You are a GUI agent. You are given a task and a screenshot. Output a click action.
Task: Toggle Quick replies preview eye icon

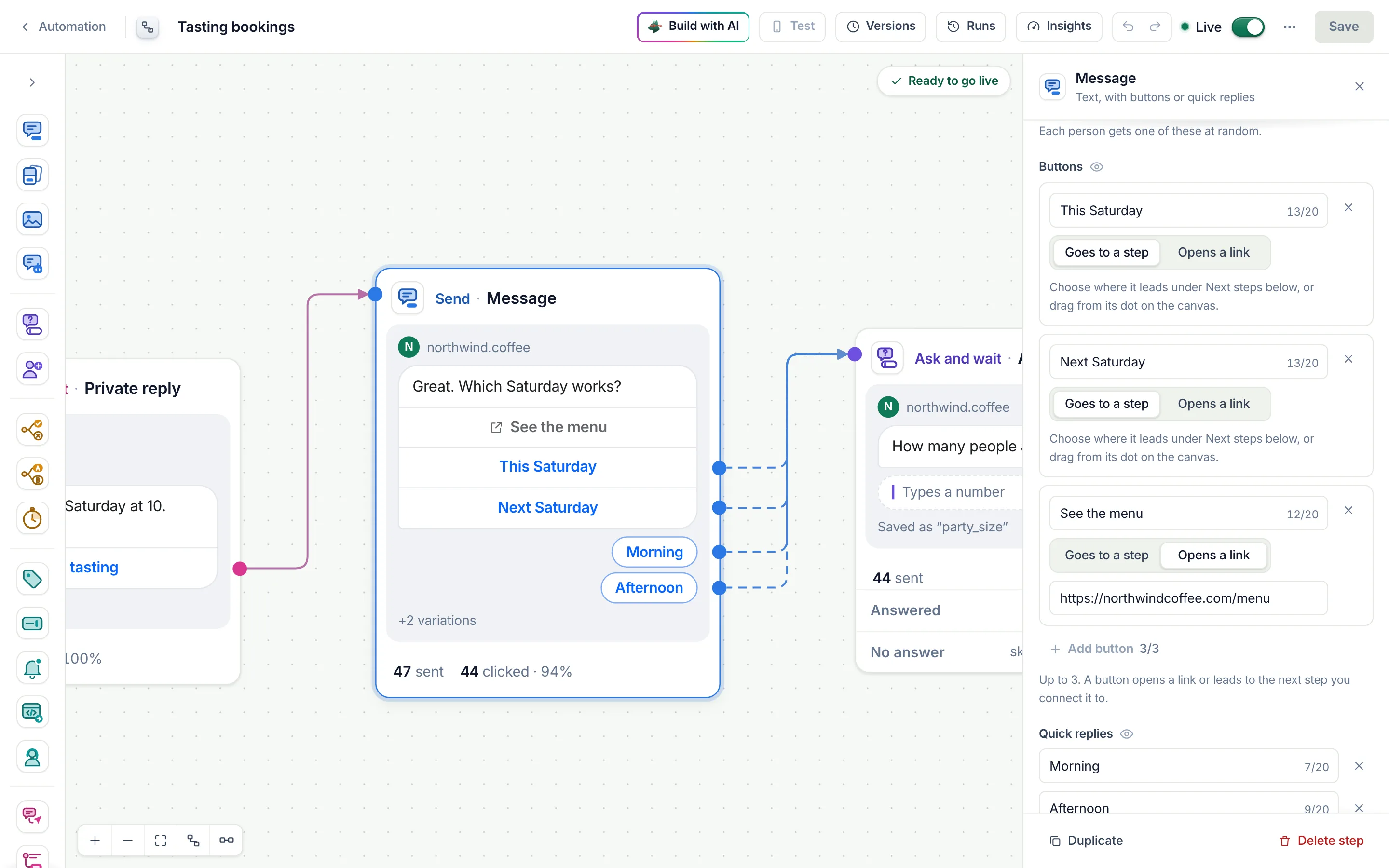click(x=1127, y=734)
